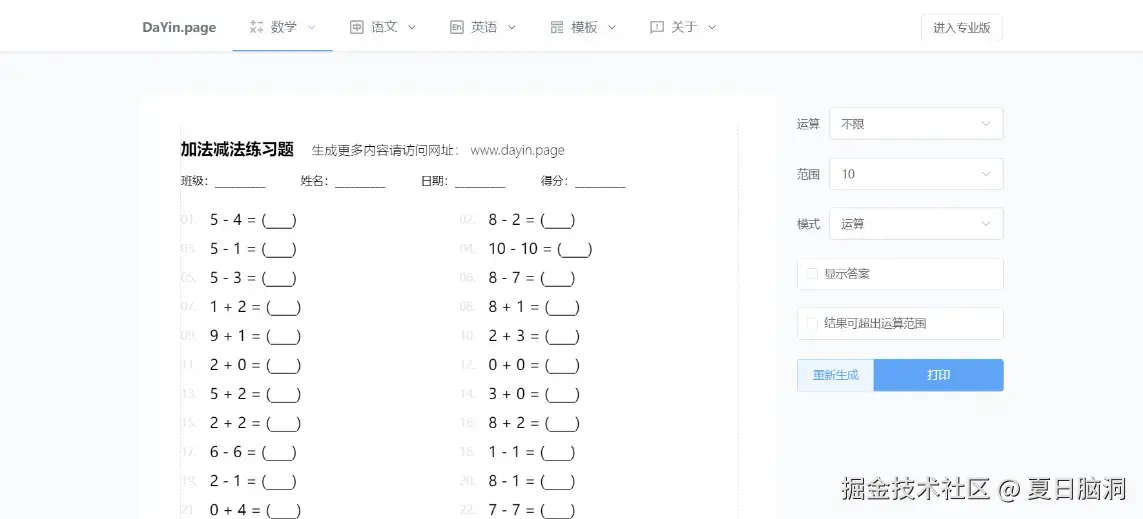Click problem 01: 5 - 4
The width and height of the screenshot is (1143, 519).
[x=253, y=219]
